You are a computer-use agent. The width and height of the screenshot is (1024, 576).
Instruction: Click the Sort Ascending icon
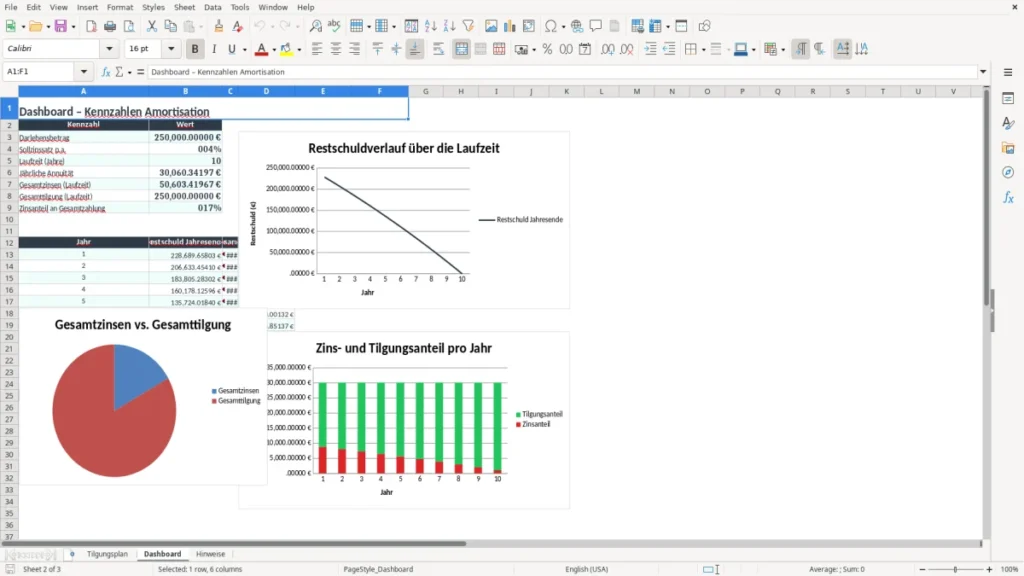[430, 26]
